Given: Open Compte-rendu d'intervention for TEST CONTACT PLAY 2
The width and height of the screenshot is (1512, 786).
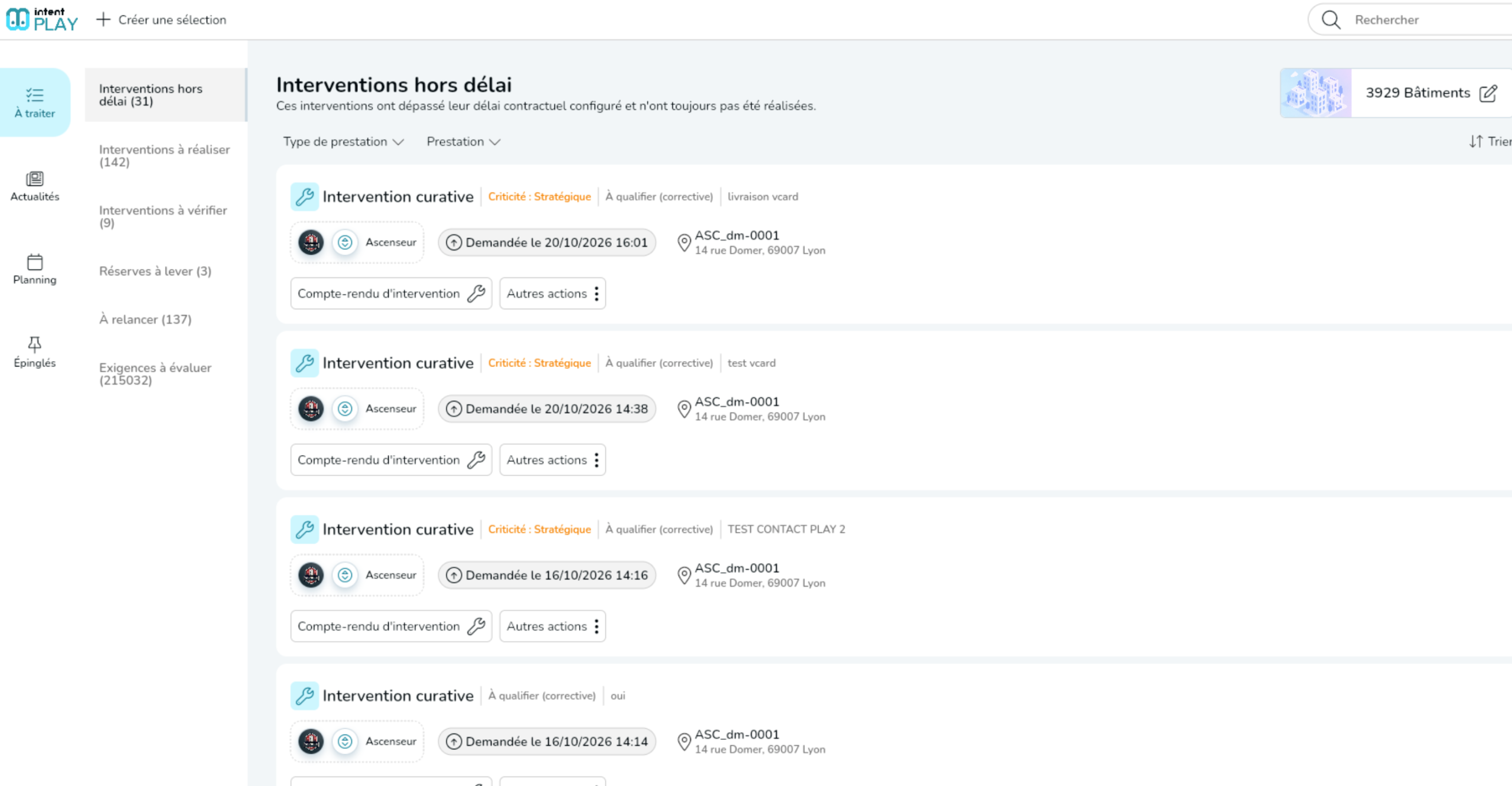Looking at the screenshot, I should (x=391, y=626).
